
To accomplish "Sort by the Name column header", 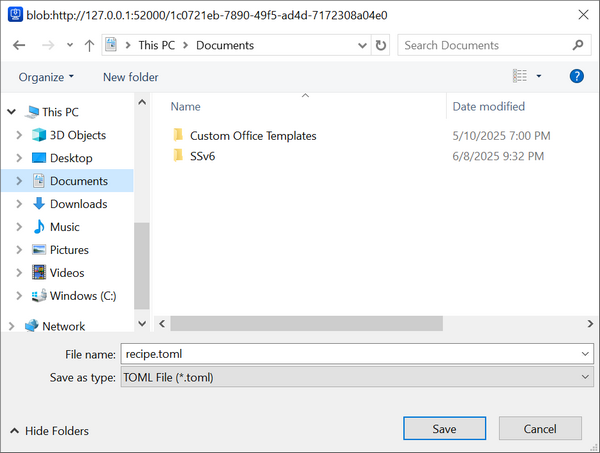I will 185,106.
